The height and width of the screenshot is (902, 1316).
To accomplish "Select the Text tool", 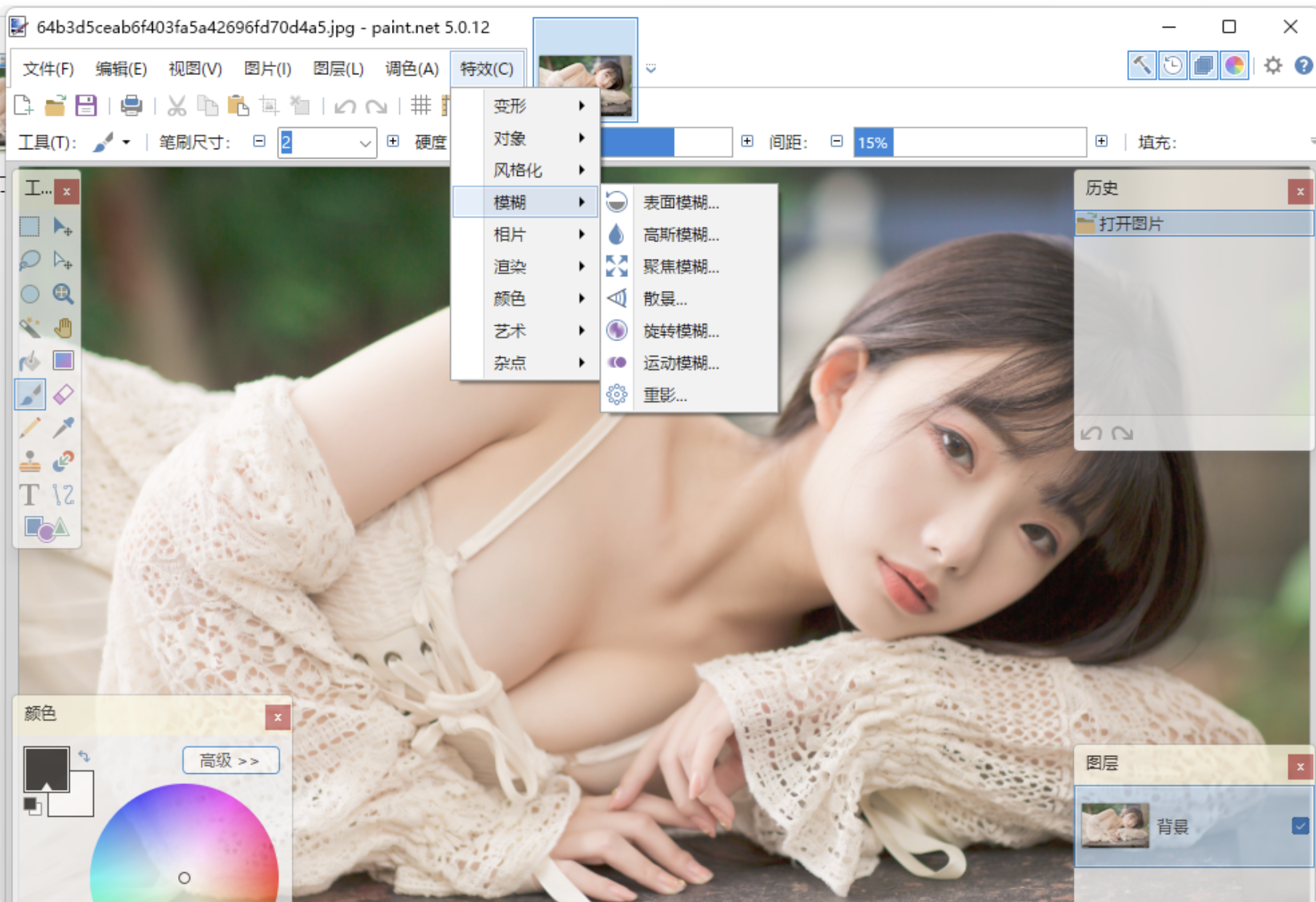I will [x=30, y=494].
